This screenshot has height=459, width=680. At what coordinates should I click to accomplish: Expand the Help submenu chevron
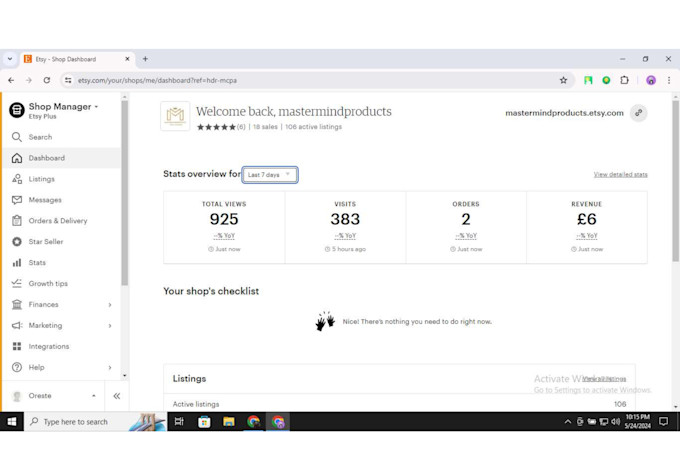pyautogui.click(x=110, y=367)
